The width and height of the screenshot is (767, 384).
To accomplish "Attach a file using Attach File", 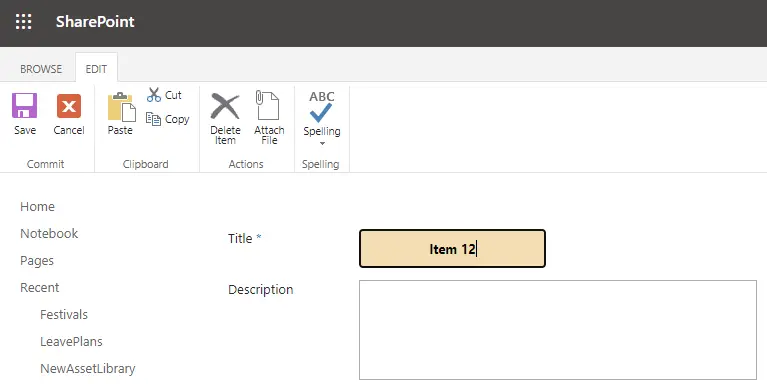I will 269,117.
